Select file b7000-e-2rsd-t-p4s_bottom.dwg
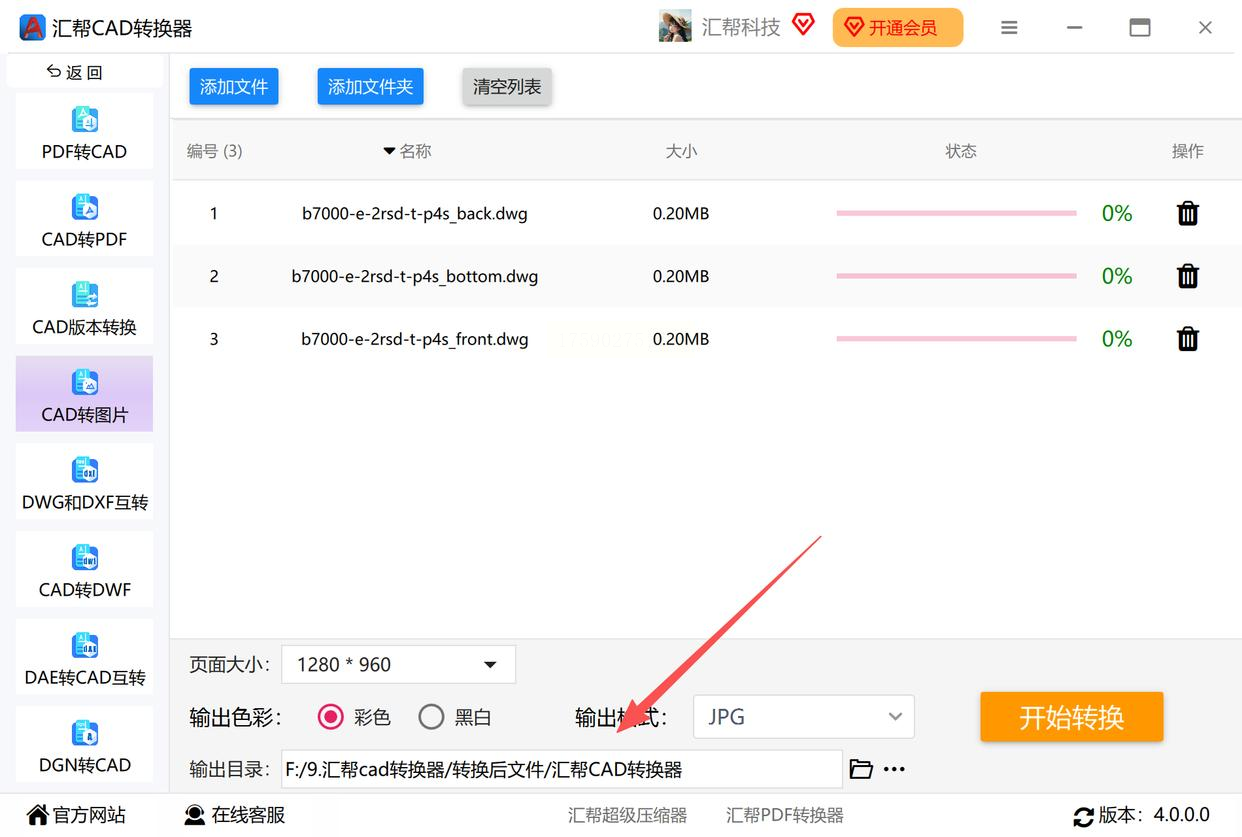Viewport: 1242px width, 837px height. (x=415, y=276)
